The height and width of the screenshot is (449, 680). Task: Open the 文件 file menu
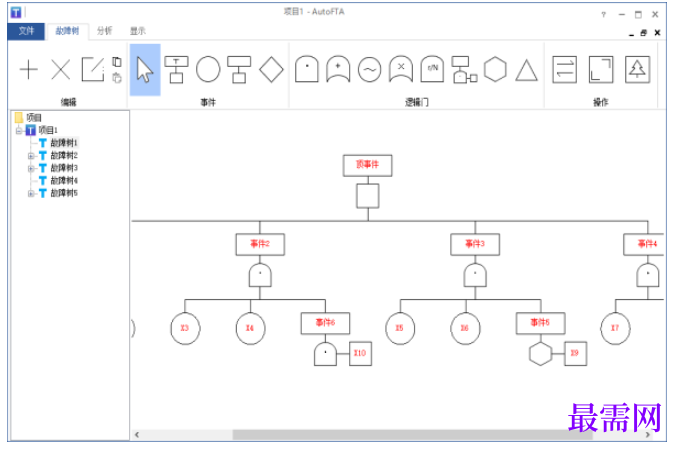[26, 31]
